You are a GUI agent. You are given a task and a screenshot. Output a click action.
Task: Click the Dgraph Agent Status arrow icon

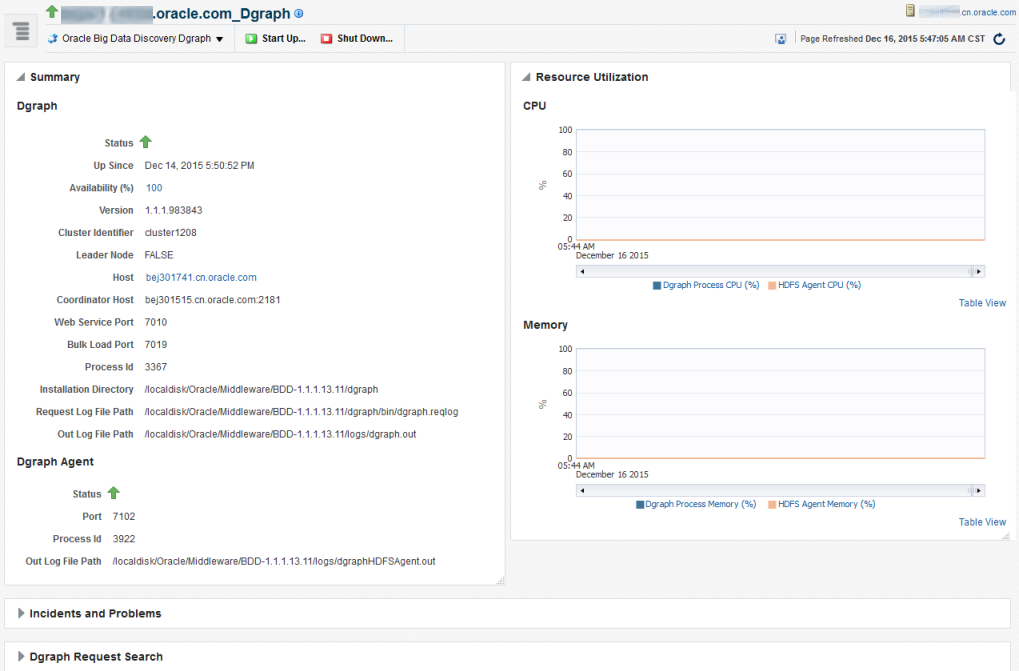click(x=113, y=493)
